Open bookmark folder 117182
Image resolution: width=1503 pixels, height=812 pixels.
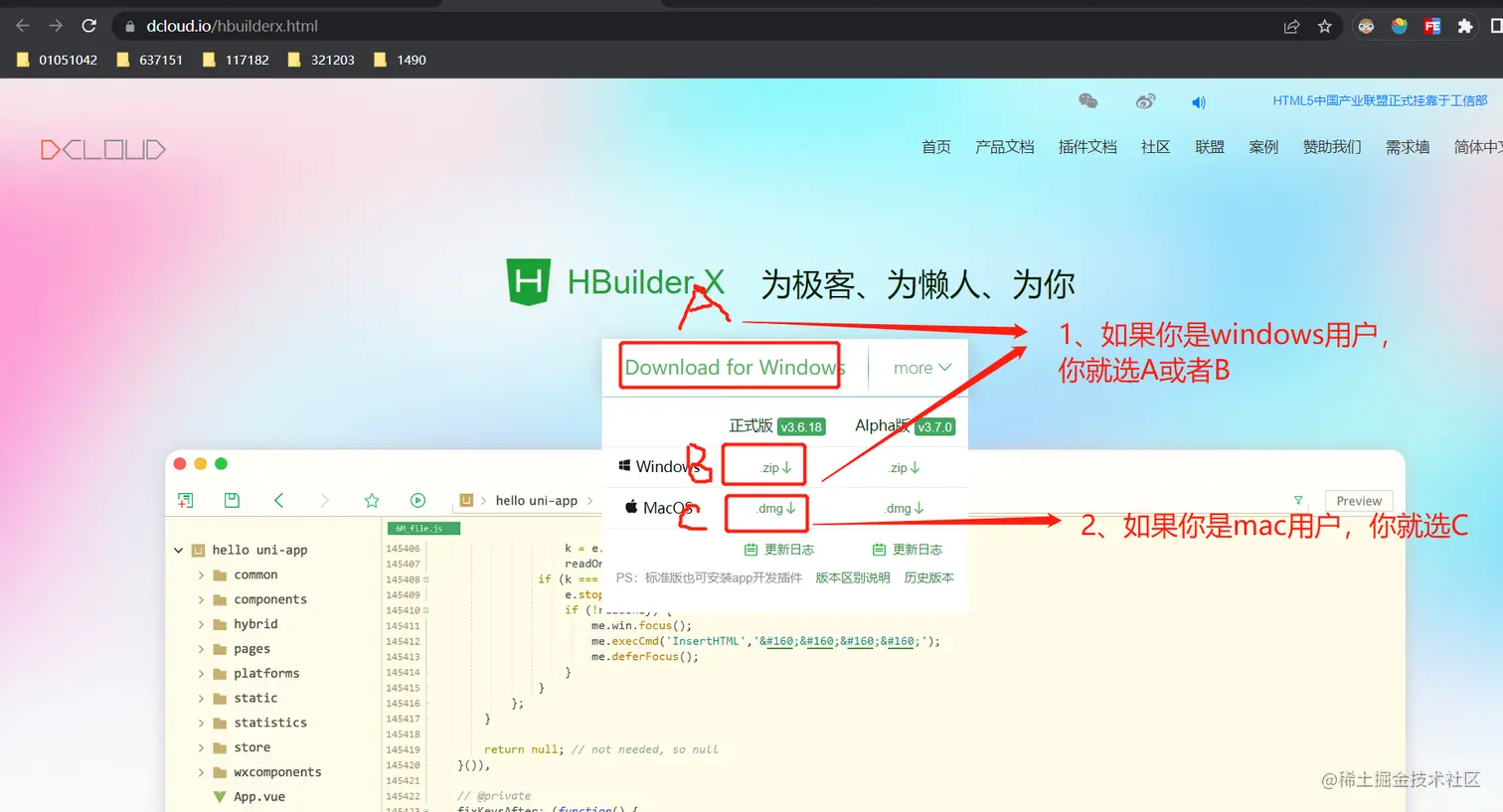point(236,60)
